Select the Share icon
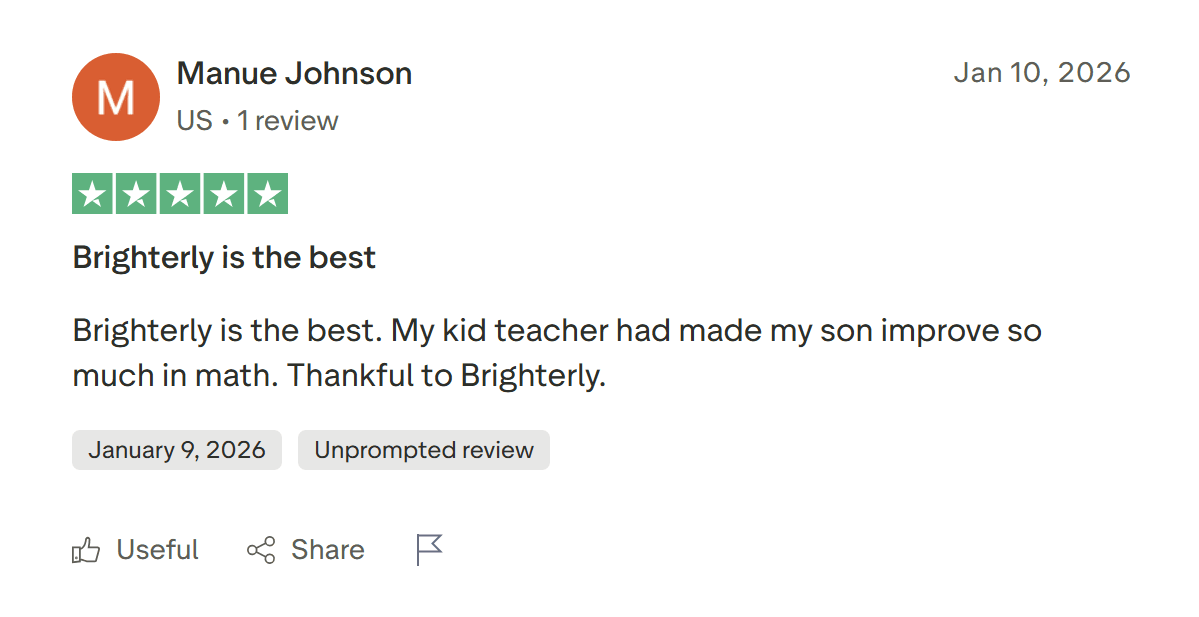Image resolution: width=1199 pixels, height=617 pixels. click(260, 549)
